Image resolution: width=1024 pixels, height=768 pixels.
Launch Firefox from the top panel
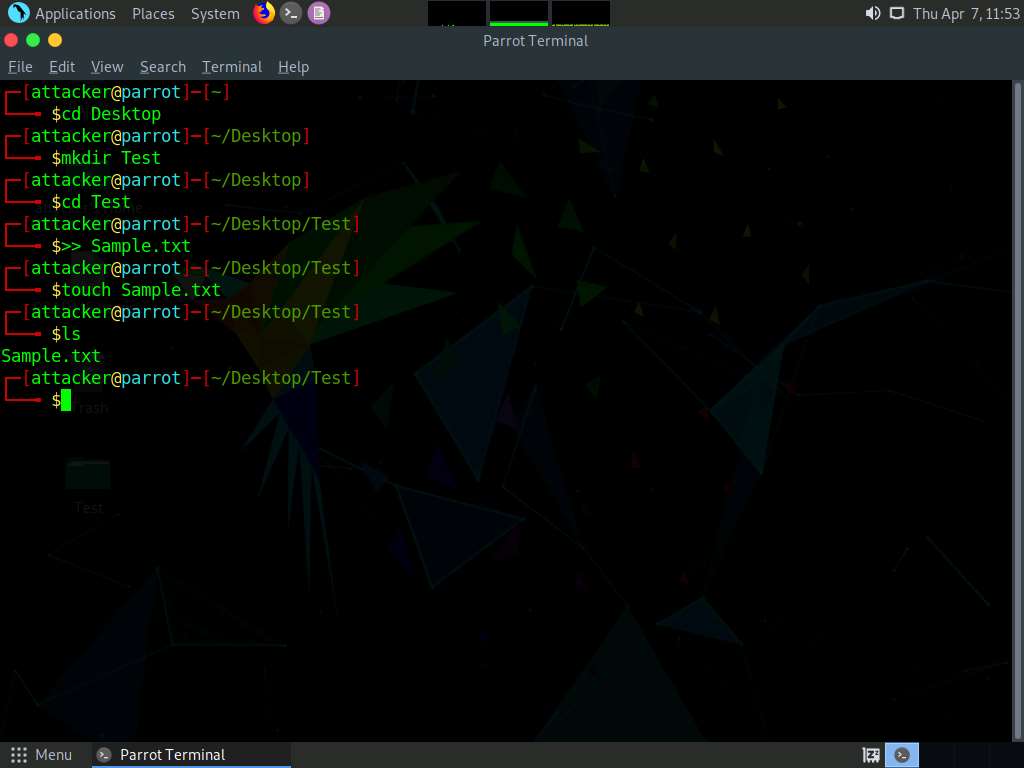[264, 13]
